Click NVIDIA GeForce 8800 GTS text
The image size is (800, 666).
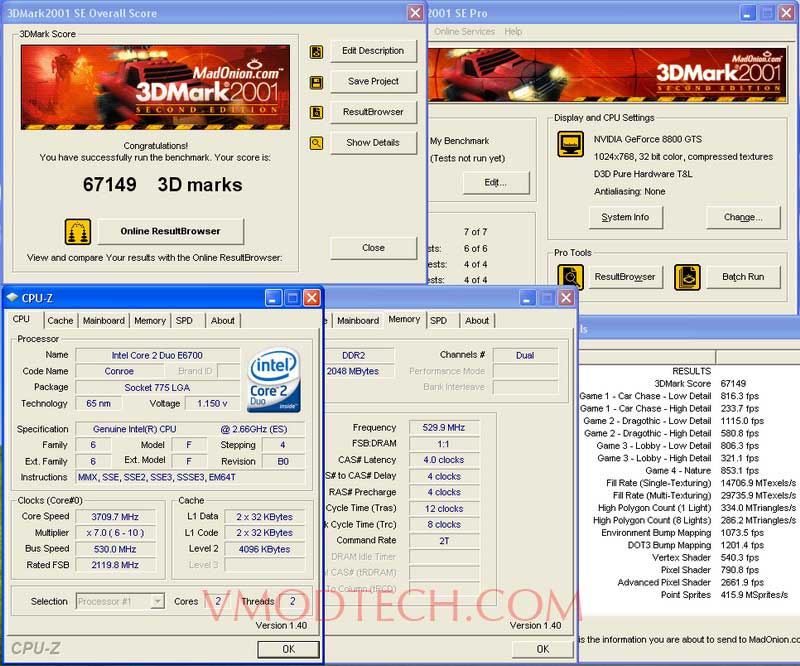pyautogui.click(x=647, y=139)
